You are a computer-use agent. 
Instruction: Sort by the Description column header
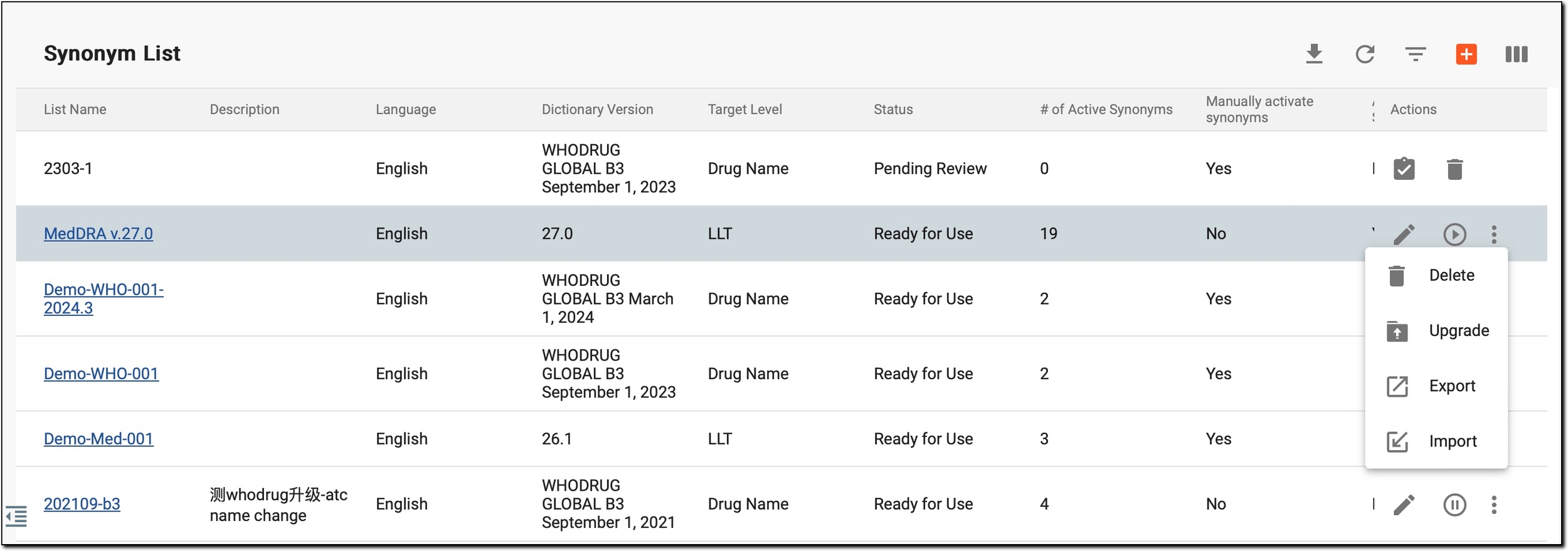[244, 110]
